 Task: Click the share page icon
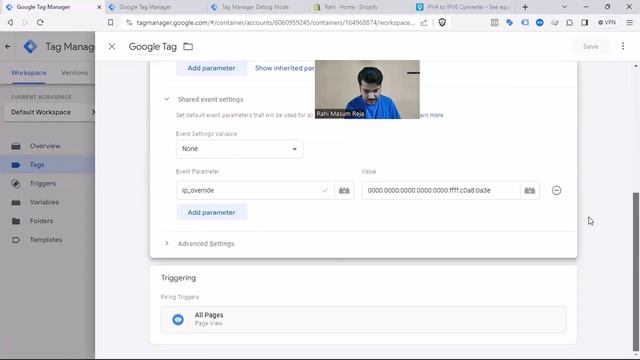click(x=424, y=22)
